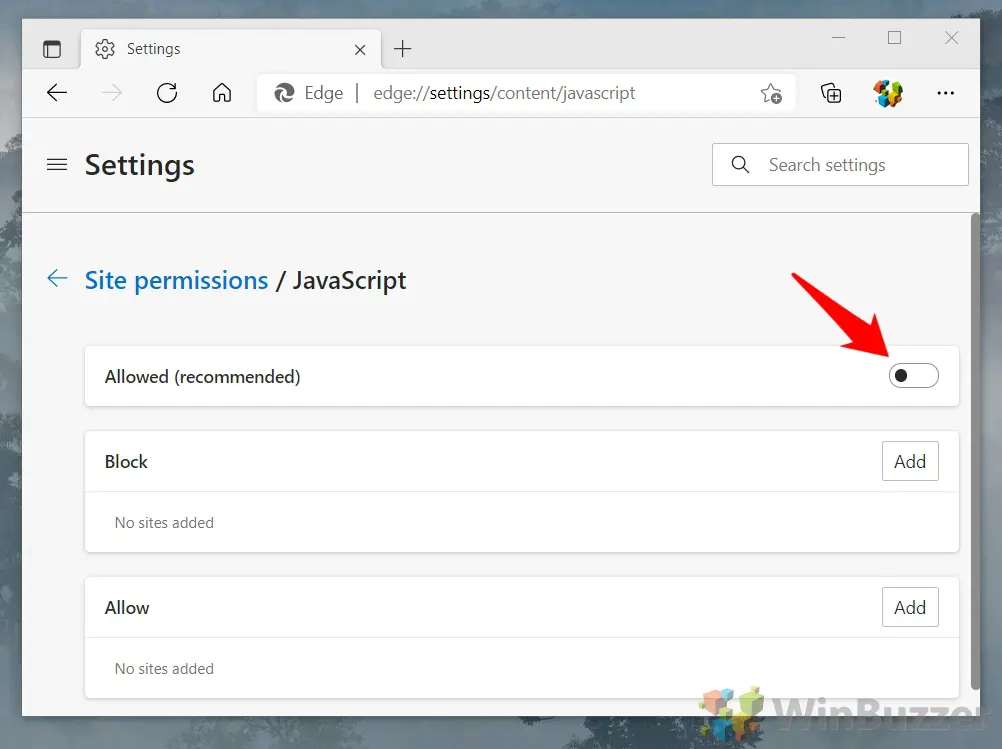Open the Collections icon

tap(831, 93)
